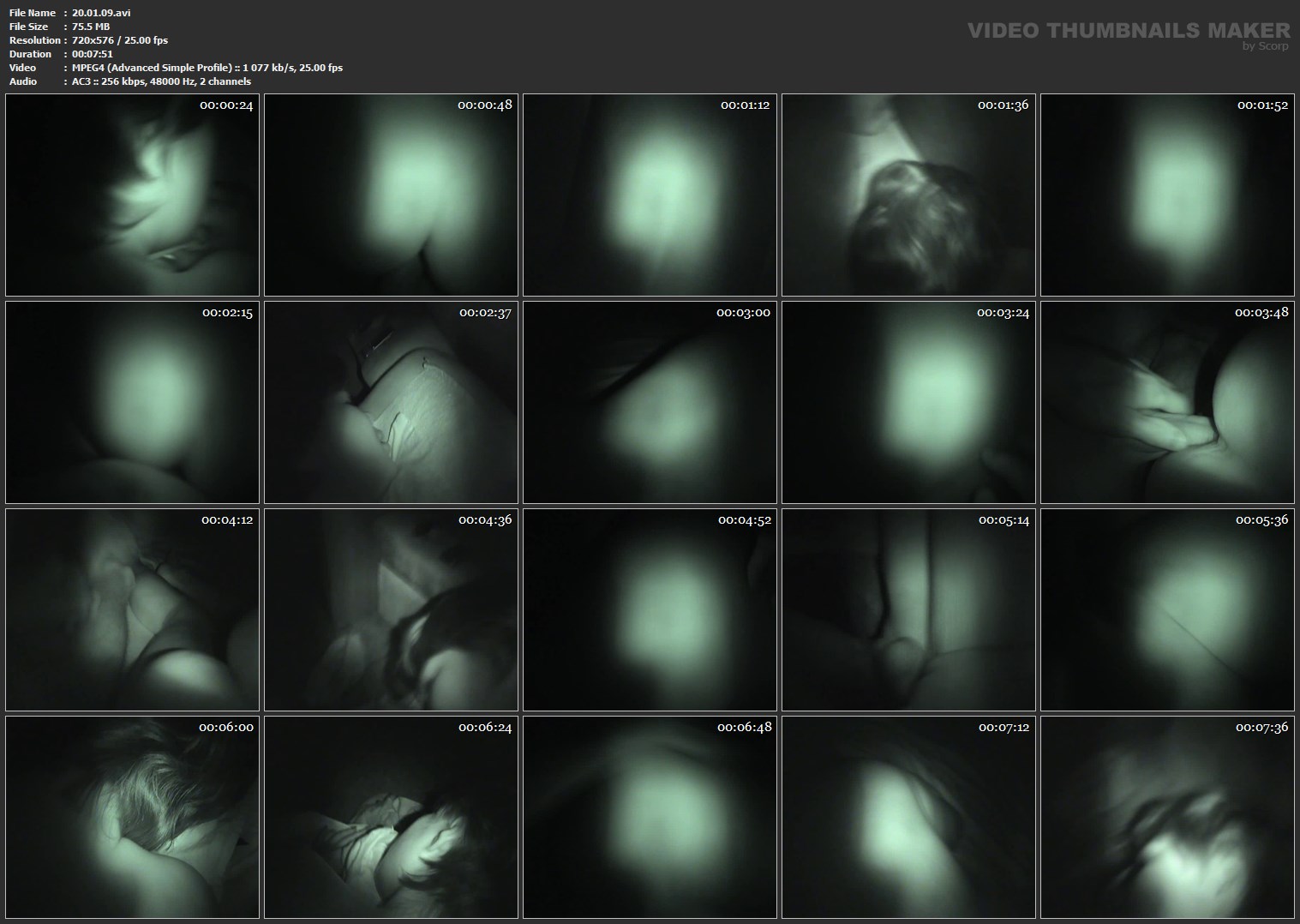Open the 00:05:14 thumbnail
Image resolution: width=1300 pixels, height=924 pixels.
tap(908, 609)
